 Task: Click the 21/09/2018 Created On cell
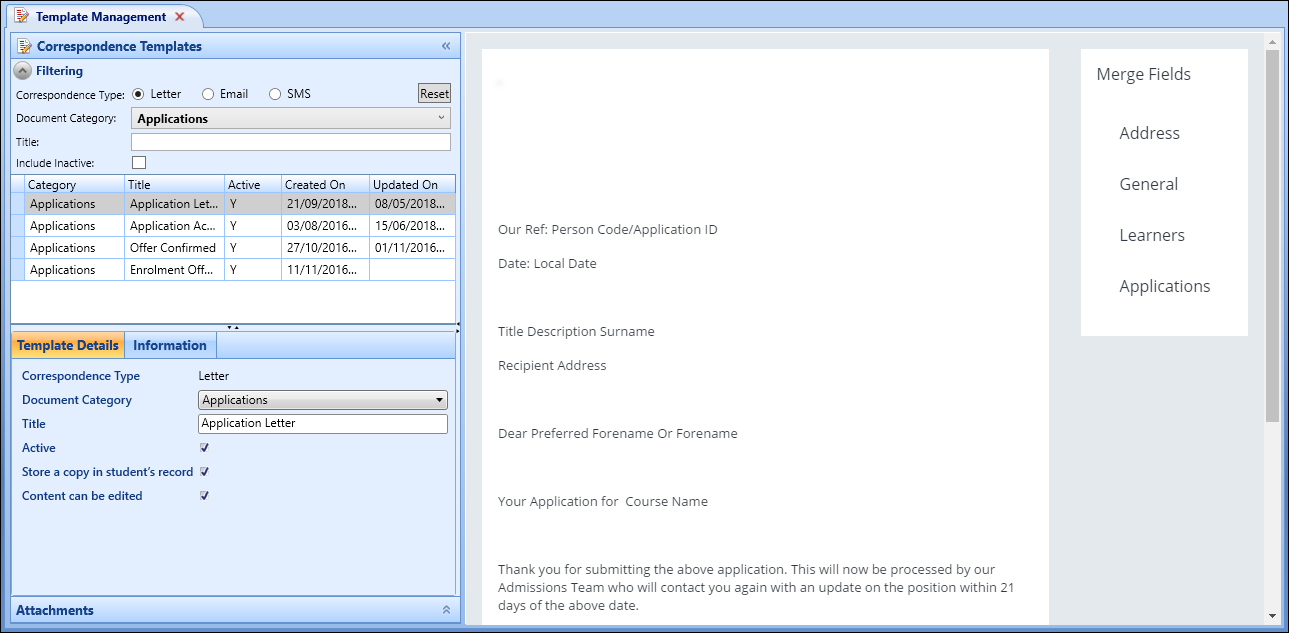[x=325, y=204]
